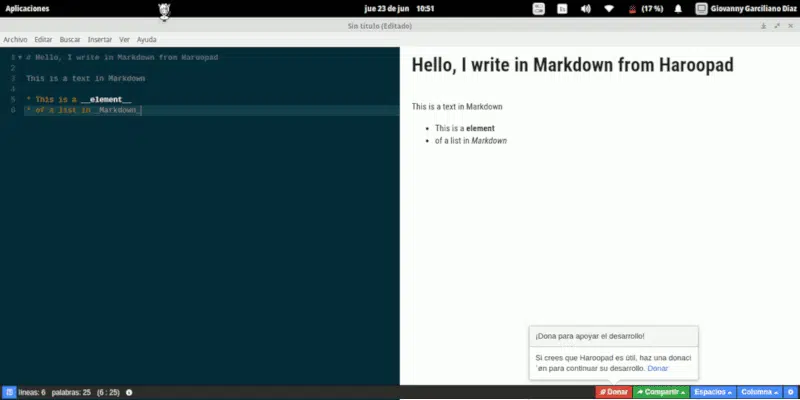Open the Ver menu
The height and width of the screenshot is (400, 800).
click(125, 40)
